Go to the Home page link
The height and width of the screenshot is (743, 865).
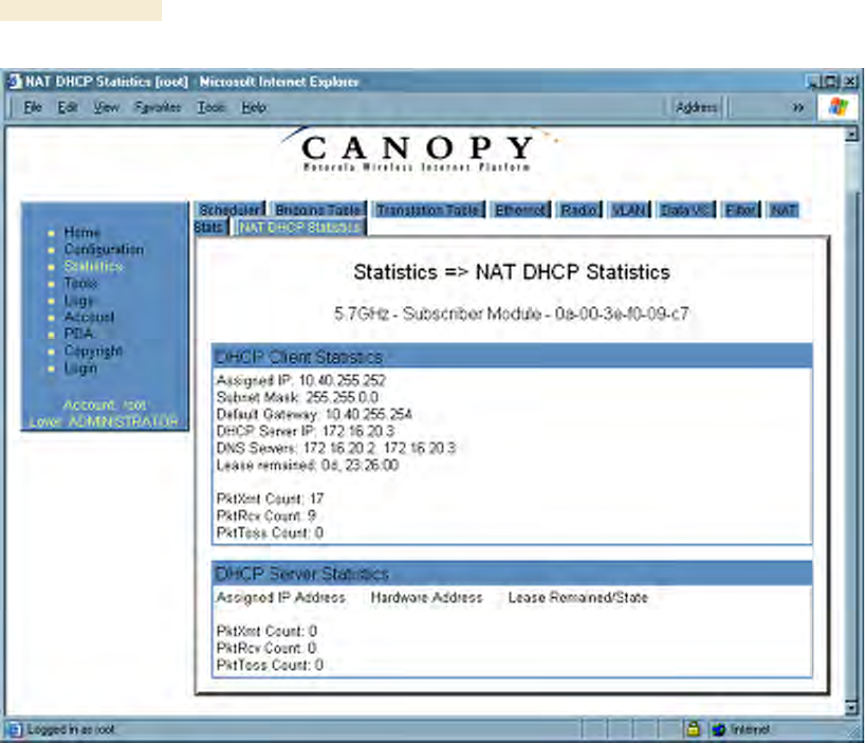click(82, 232)
